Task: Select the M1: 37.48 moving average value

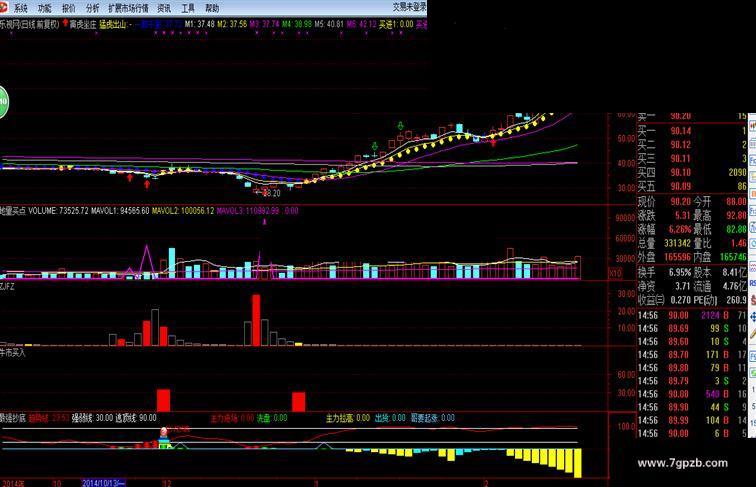Action: (x=200, y=24)
